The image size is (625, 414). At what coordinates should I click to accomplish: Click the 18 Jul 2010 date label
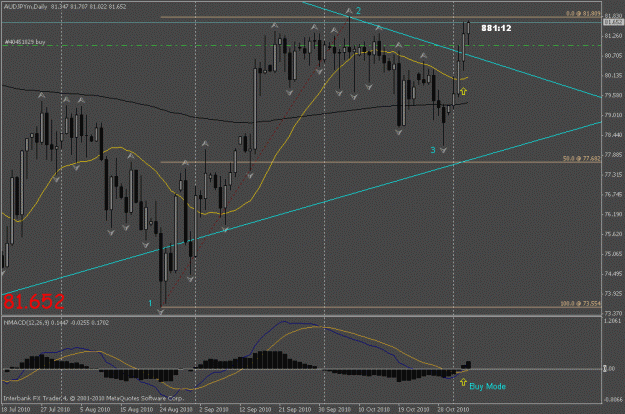click(x=16, y=409)
